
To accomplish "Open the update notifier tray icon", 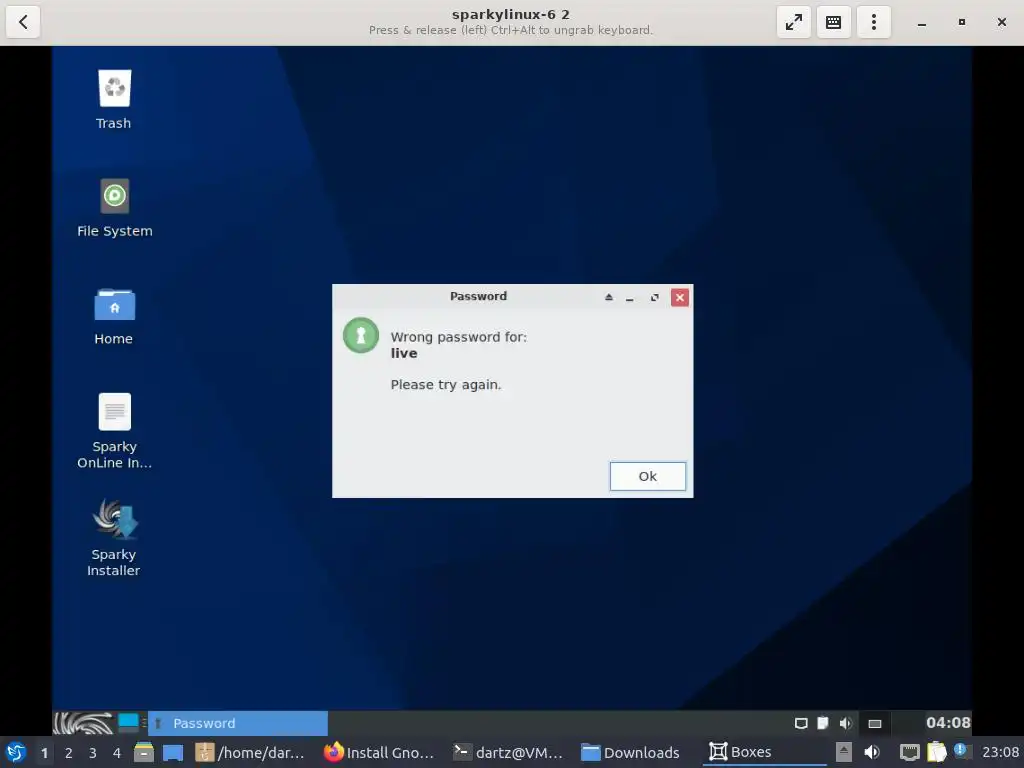I will click(960, 750).
